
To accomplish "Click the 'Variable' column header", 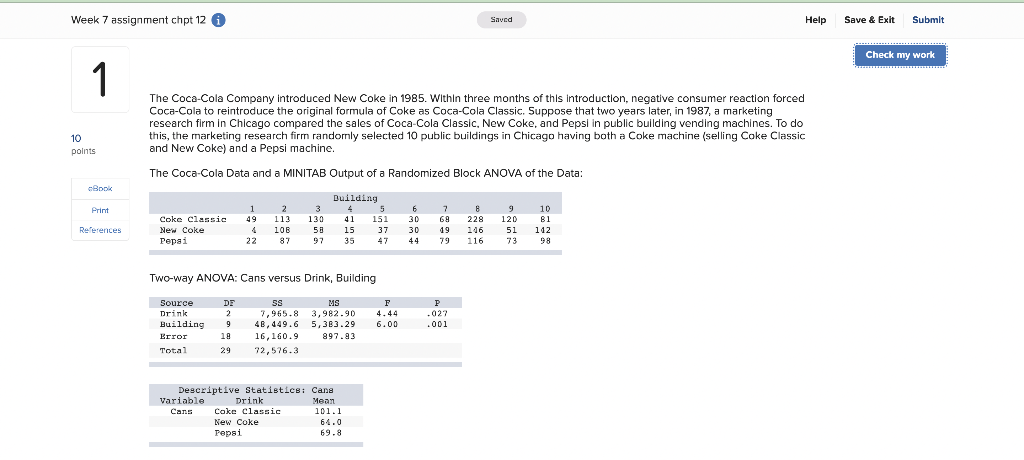I will [x=182, y=401].
